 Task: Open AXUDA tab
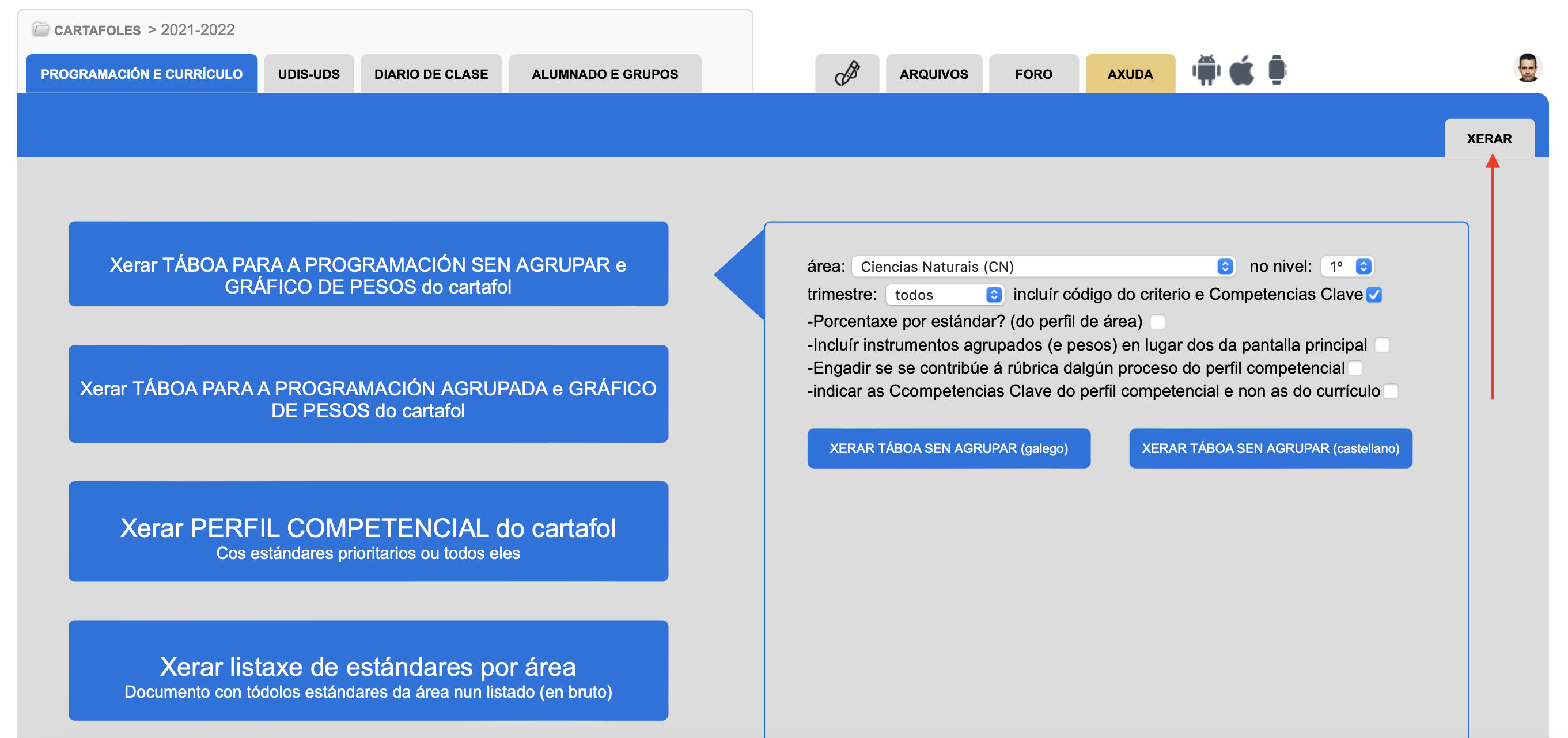click(x=1130, y=74)
